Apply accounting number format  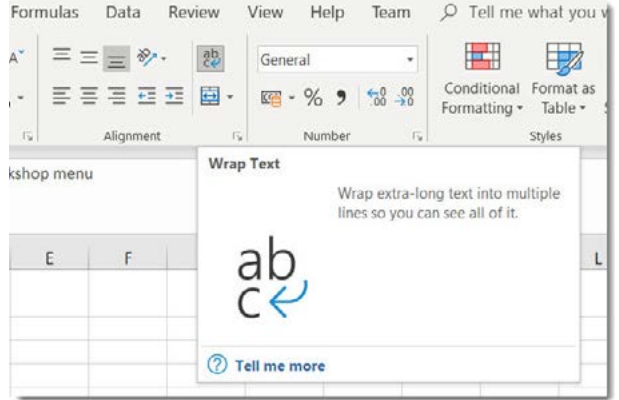pos(271,98)
